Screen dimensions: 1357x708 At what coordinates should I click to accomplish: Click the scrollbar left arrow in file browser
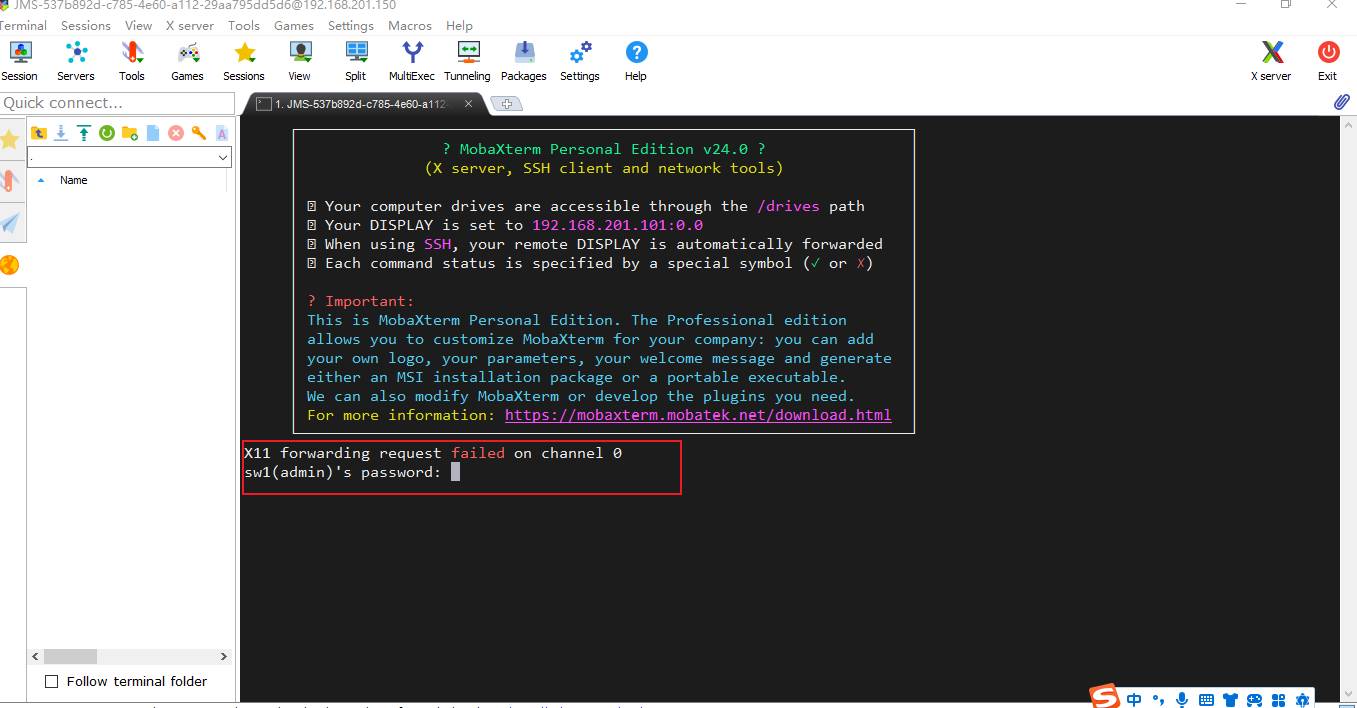point(36,657)
